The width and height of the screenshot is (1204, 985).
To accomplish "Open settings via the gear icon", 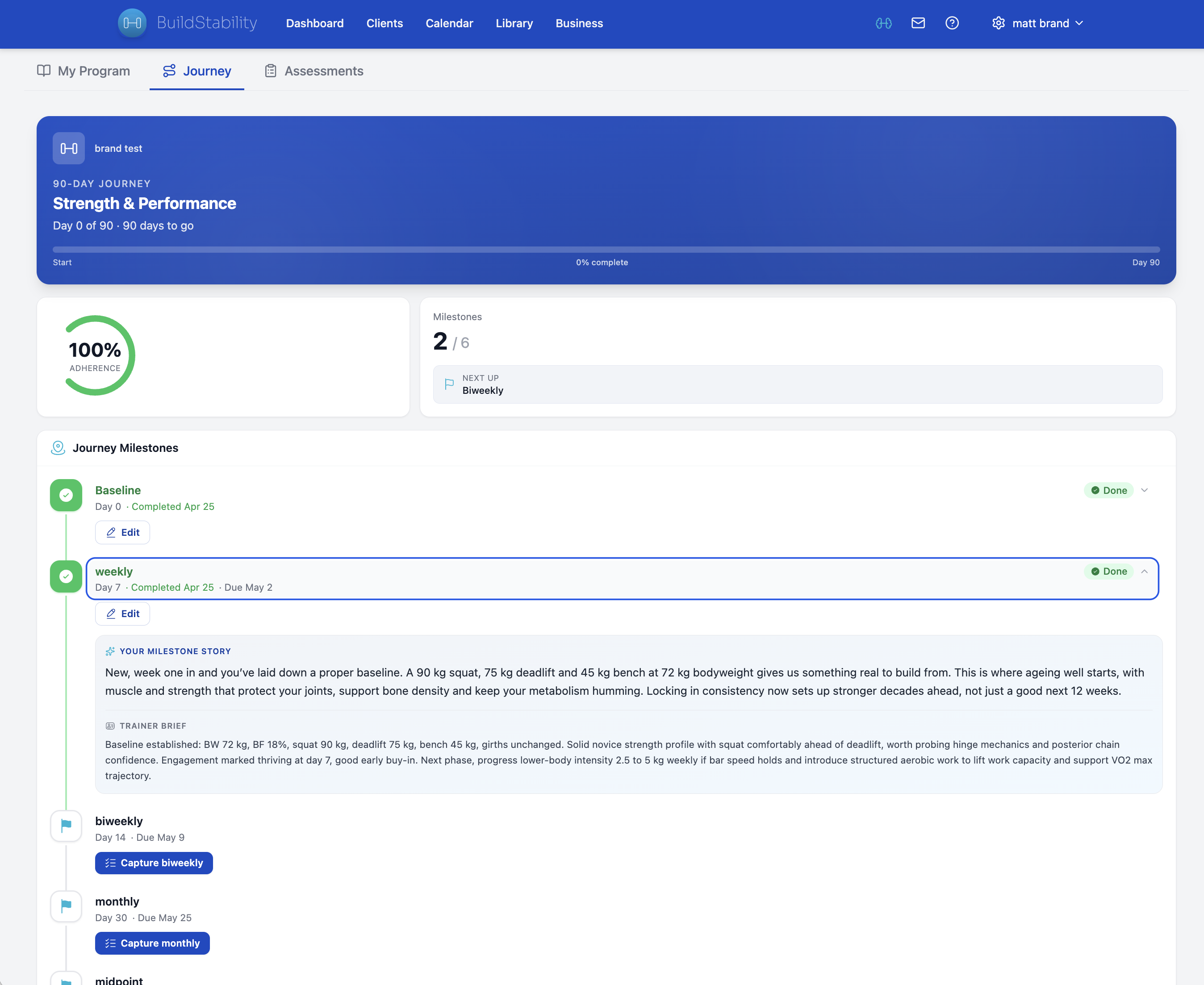I will point(998,23).
